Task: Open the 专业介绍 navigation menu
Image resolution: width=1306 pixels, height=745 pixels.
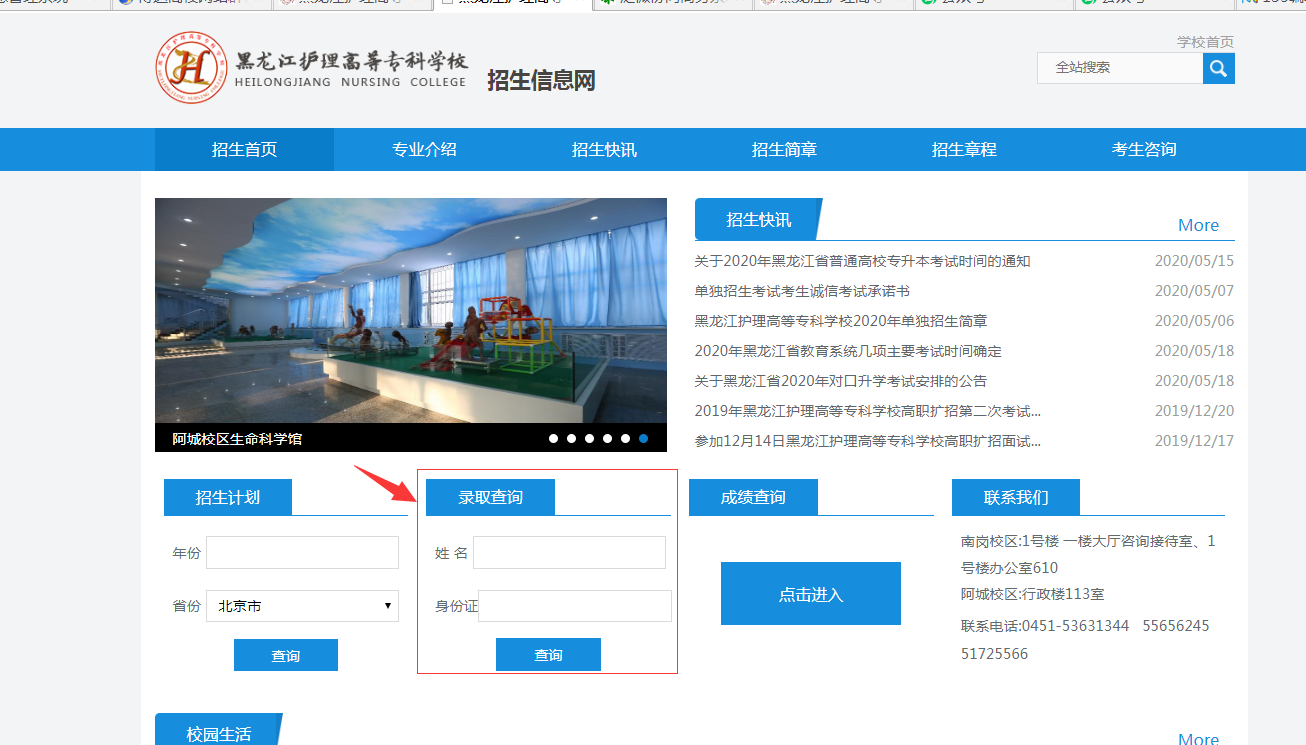Action: 424,150
